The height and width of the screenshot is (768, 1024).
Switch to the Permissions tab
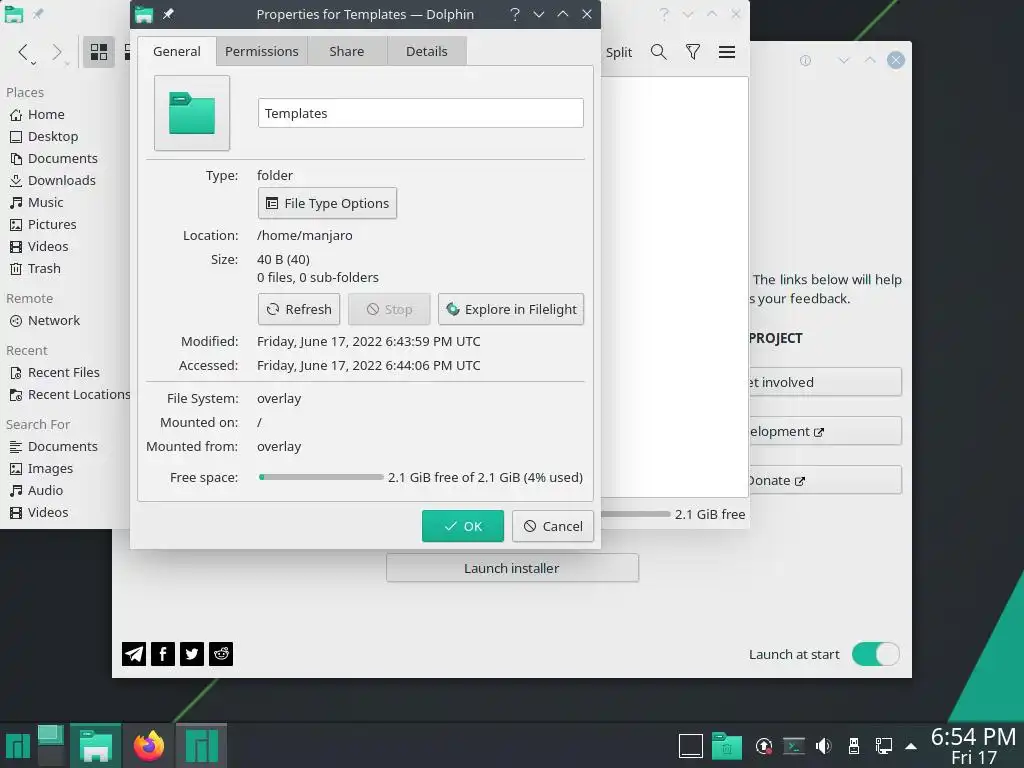[261, 51]
